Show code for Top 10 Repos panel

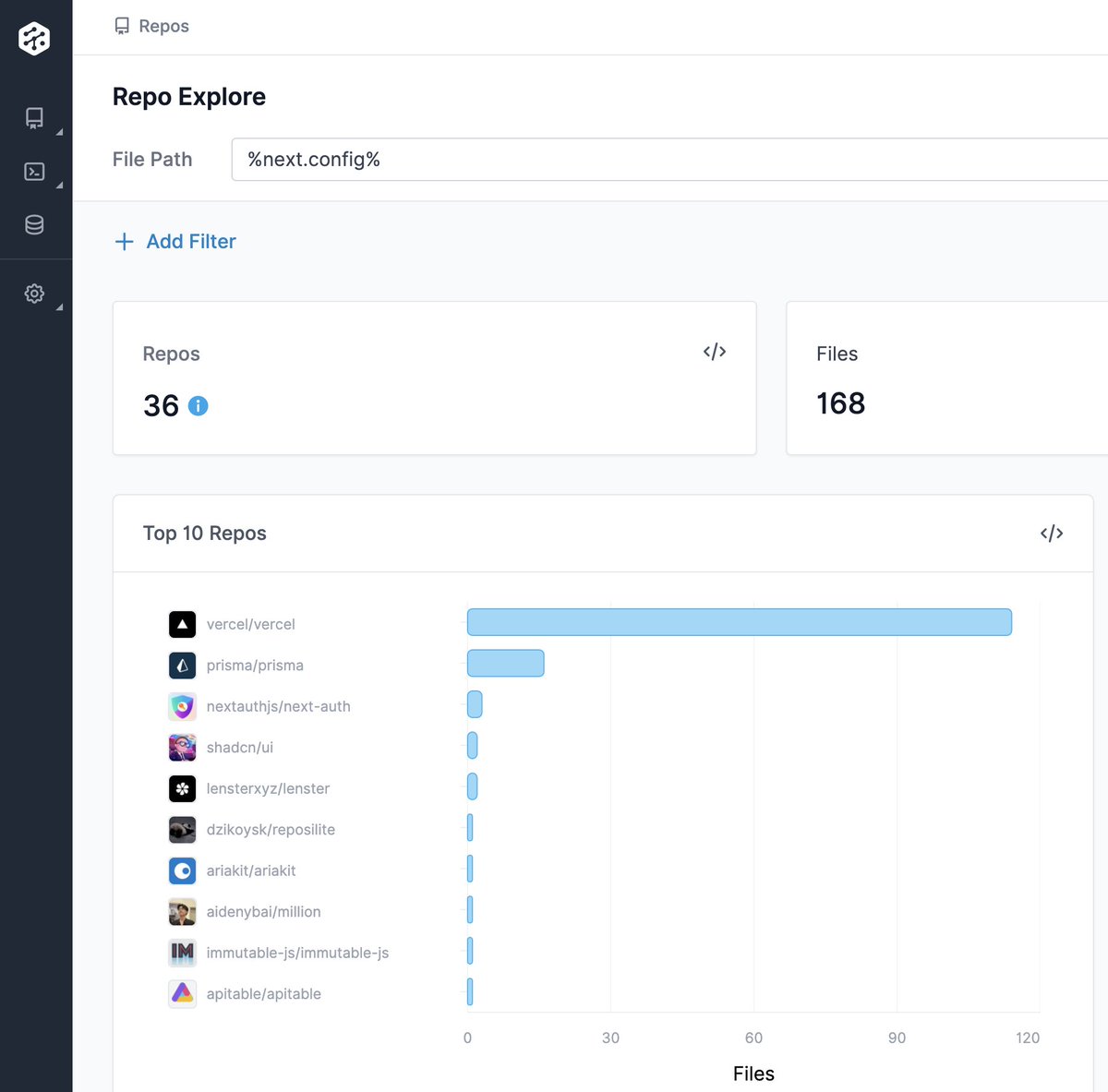pyautogui.click(x=1052, y=534)
